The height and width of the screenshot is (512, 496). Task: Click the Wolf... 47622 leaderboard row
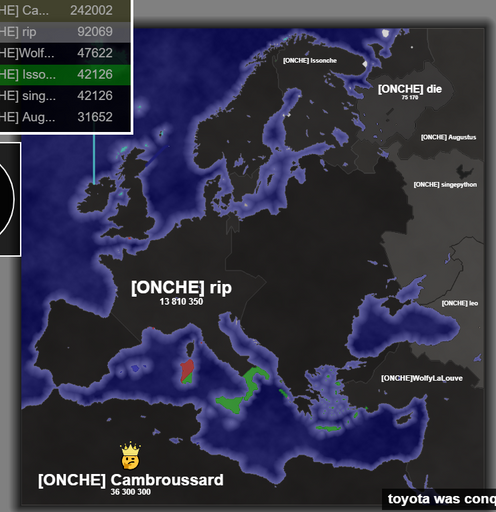tap(65, 53)
